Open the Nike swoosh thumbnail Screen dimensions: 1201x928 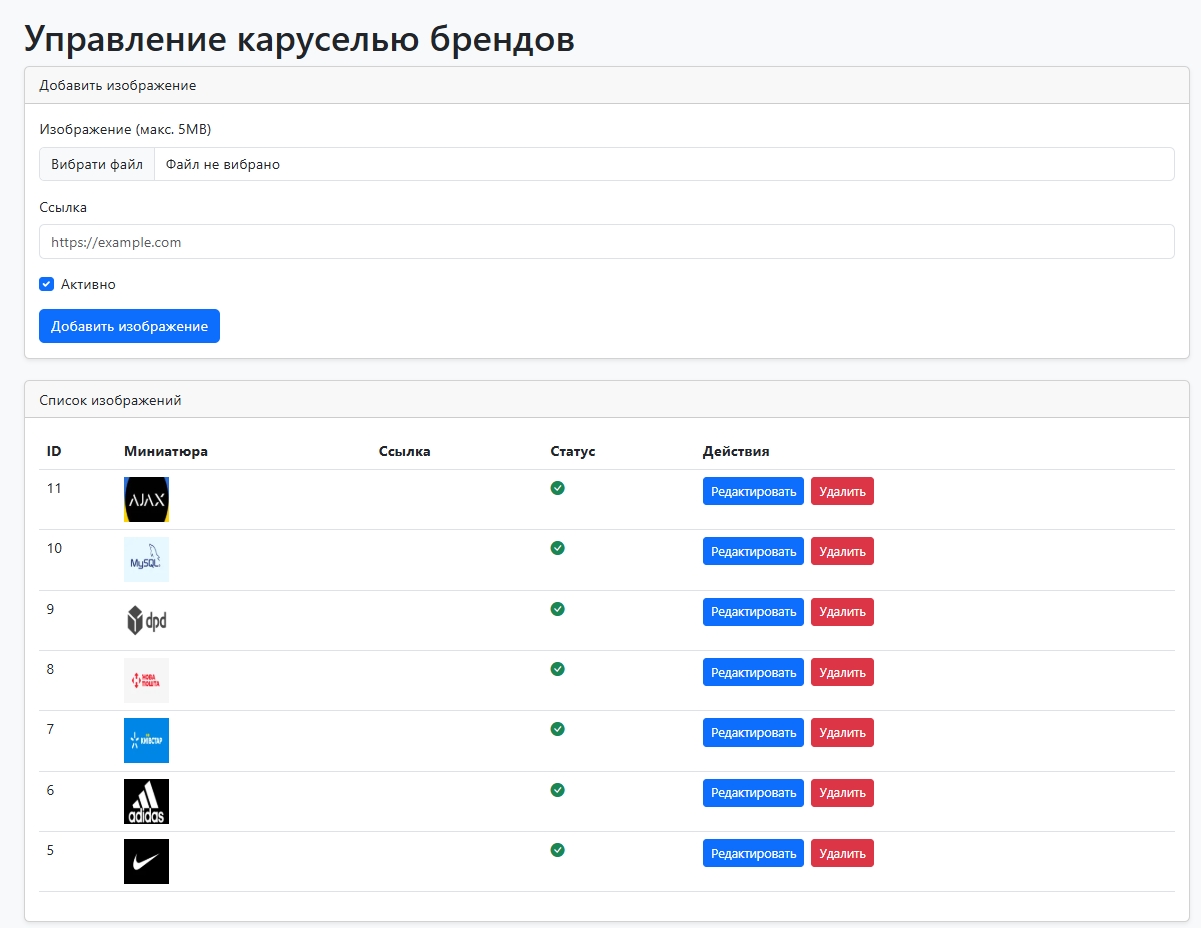tap(146, 861)
